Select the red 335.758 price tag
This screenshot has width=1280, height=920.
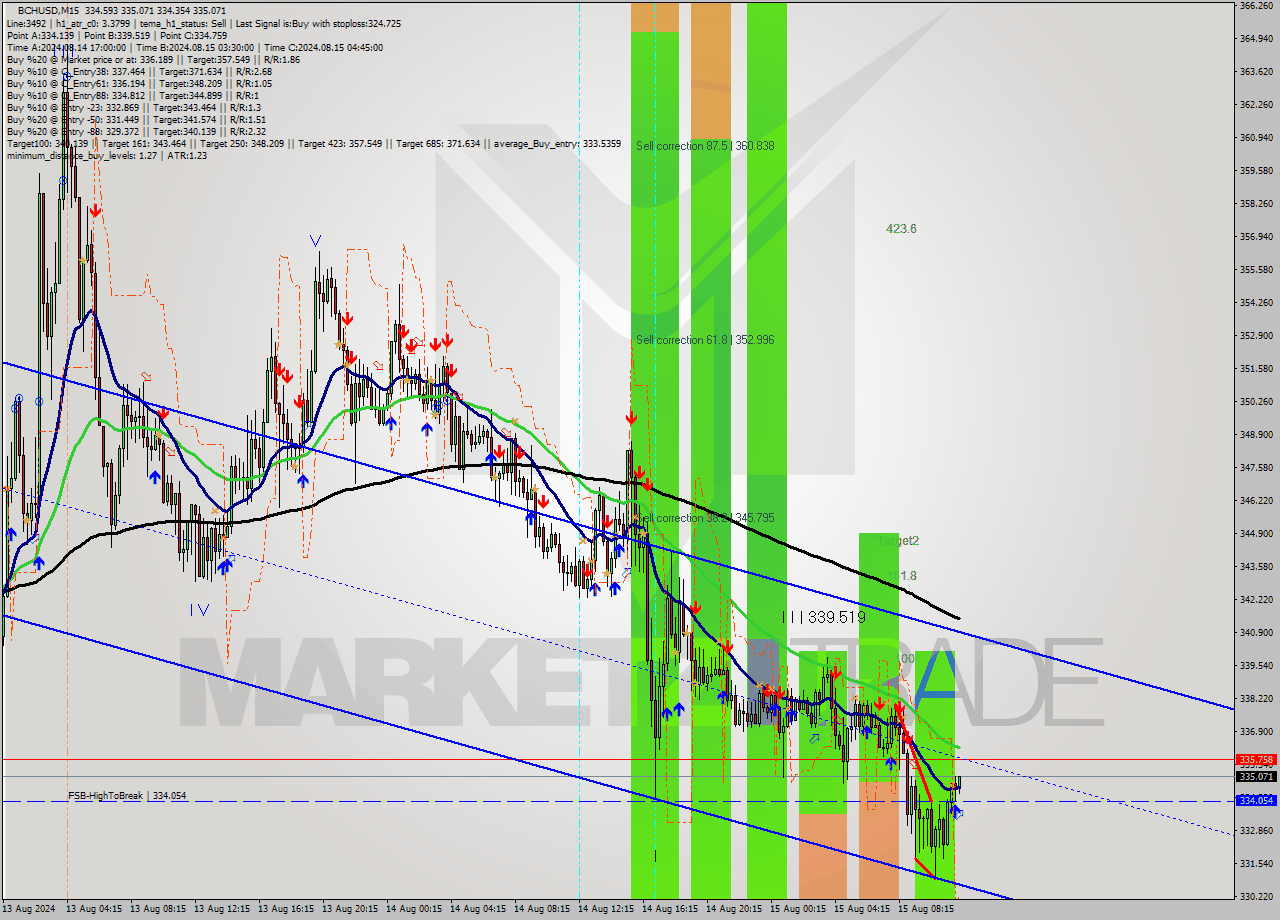pos(1256,760)
